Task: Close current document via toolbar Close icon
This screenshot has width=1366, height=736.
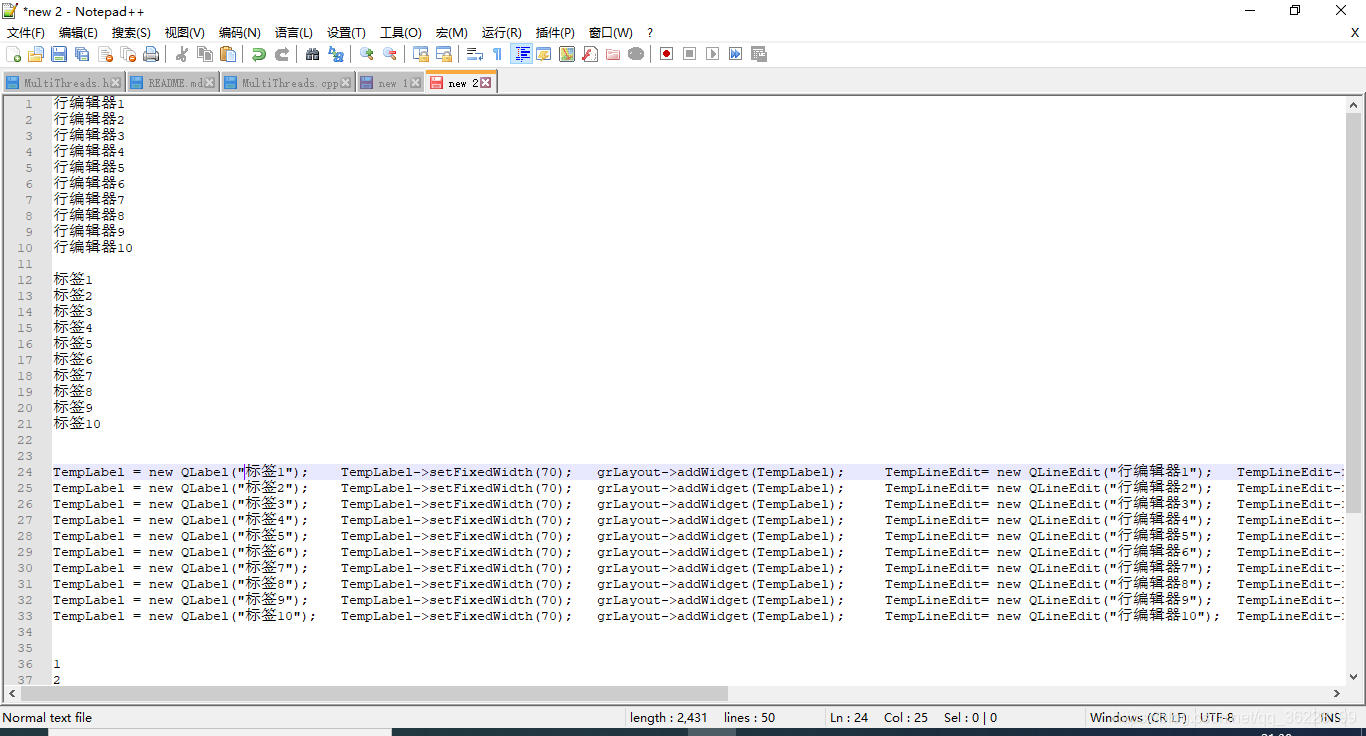Action: [x=105, y=54]
